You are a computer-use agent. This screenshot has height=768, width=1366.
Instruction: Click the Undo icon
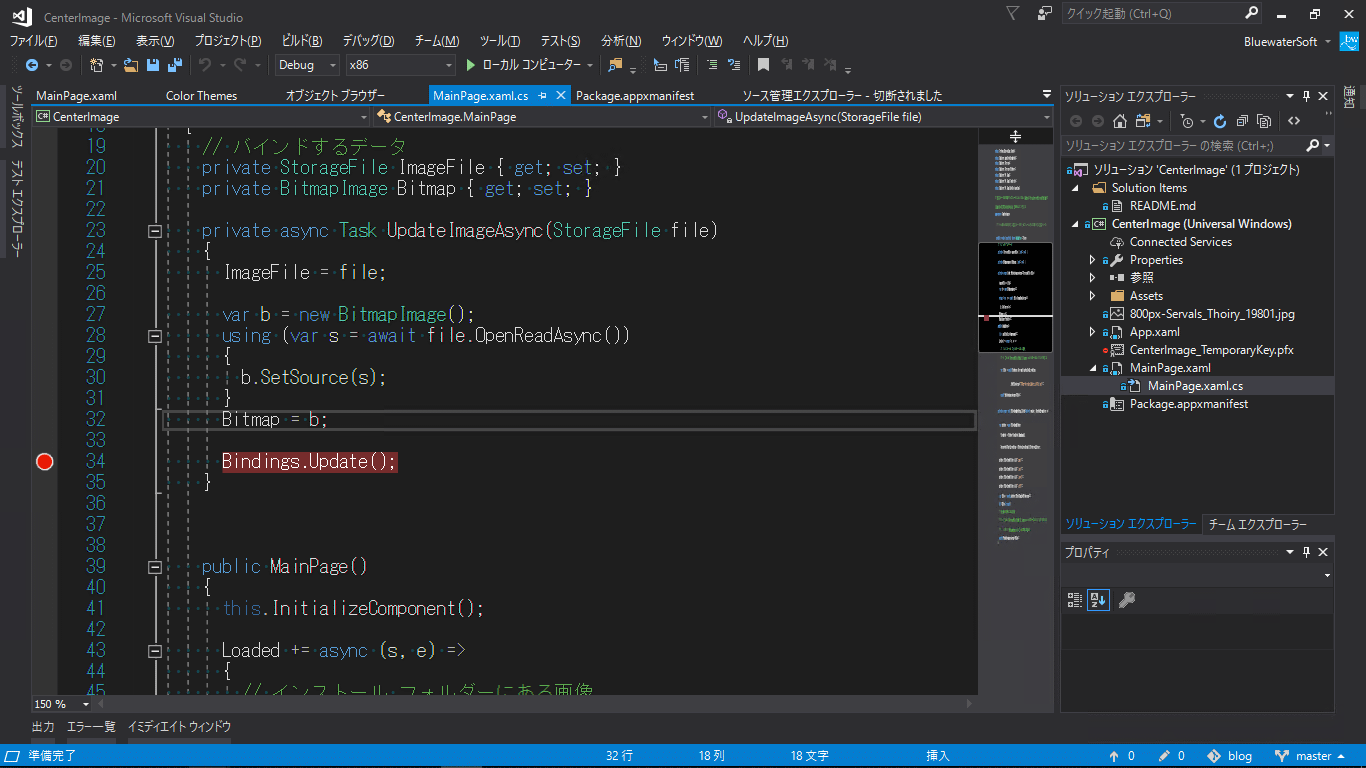click(x=206, y=64)
